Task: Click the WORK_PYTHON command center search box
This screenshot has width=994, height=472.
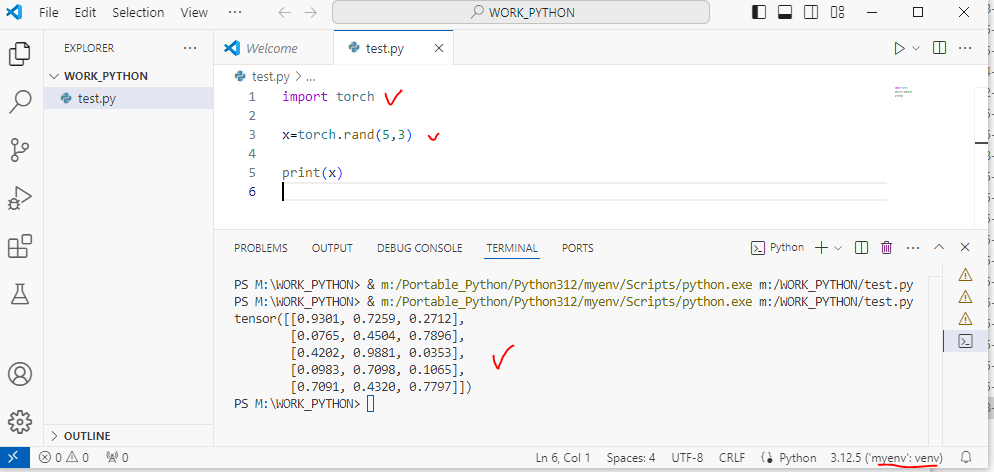Action: point(520,12)
